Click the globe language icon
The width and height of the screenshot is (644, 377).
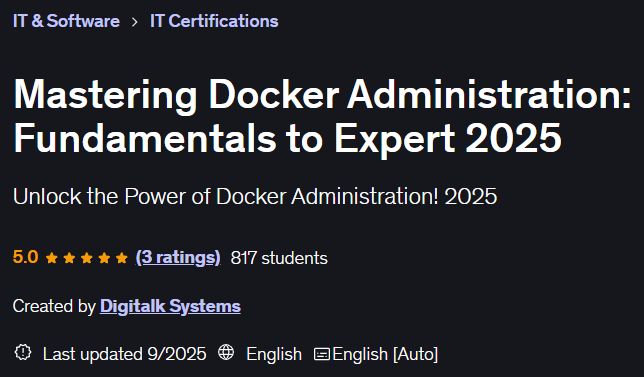(x=226, y=352)
